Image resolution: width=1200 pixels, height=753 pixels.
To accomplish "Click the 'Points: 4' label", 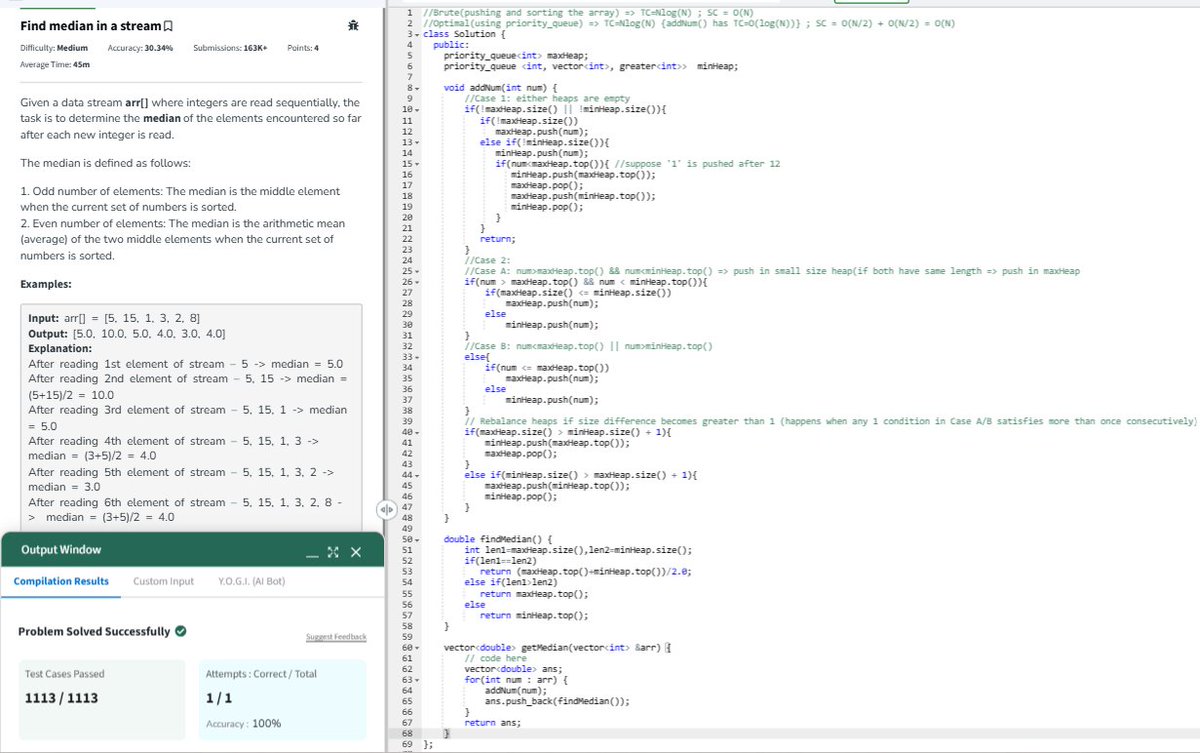I will coord(303,47).
